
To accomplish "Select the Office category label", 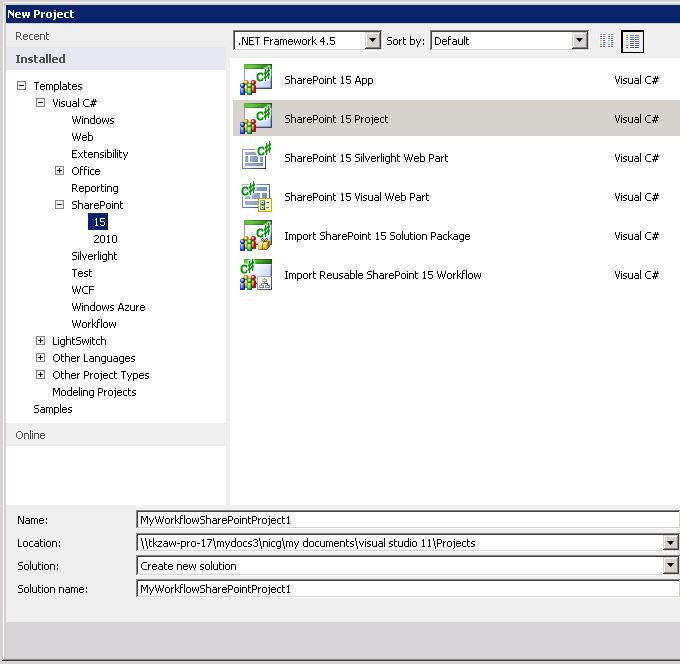I will [85, 170].
